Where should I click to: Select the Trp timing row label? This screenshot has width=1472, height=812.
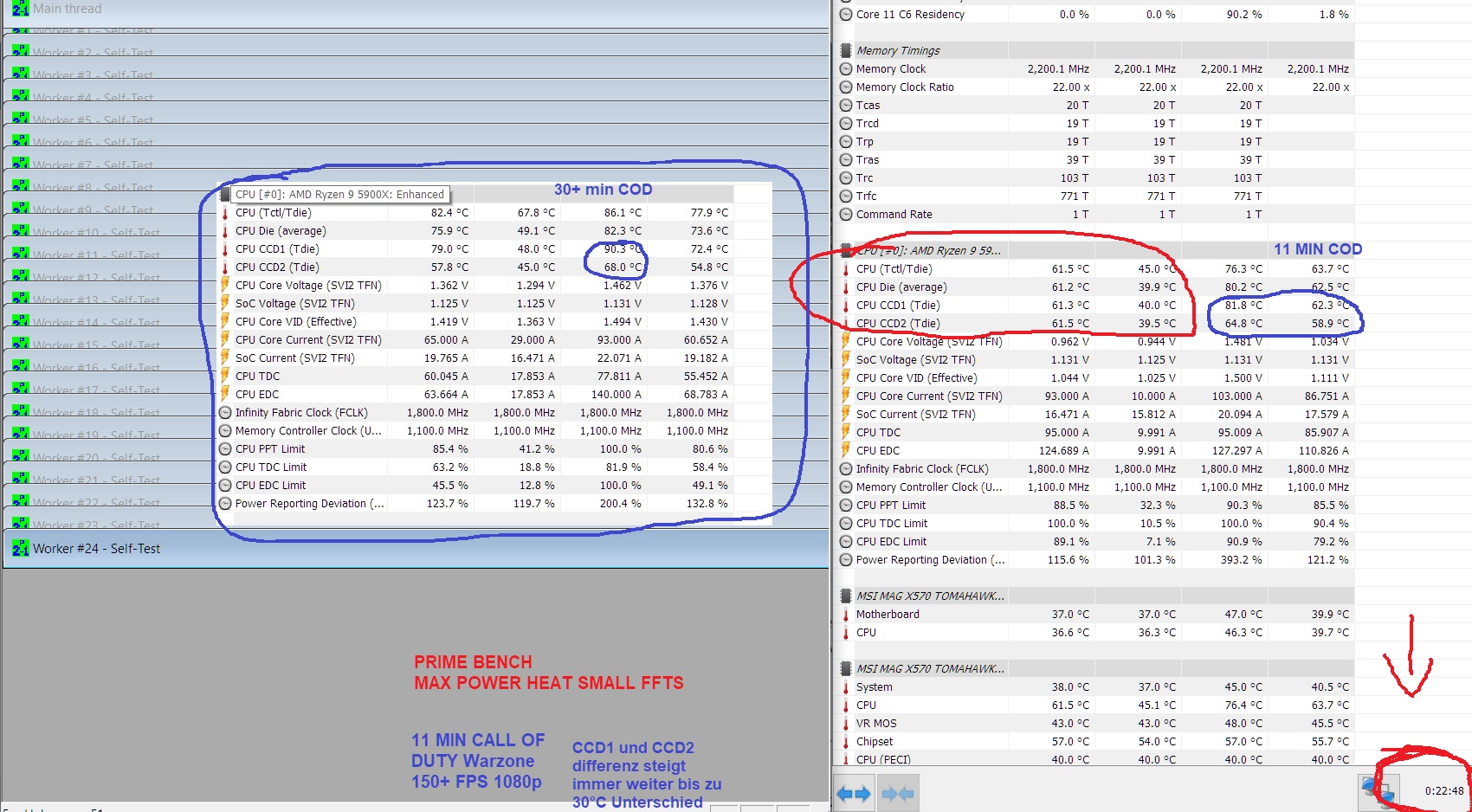(x=865, y=141)
